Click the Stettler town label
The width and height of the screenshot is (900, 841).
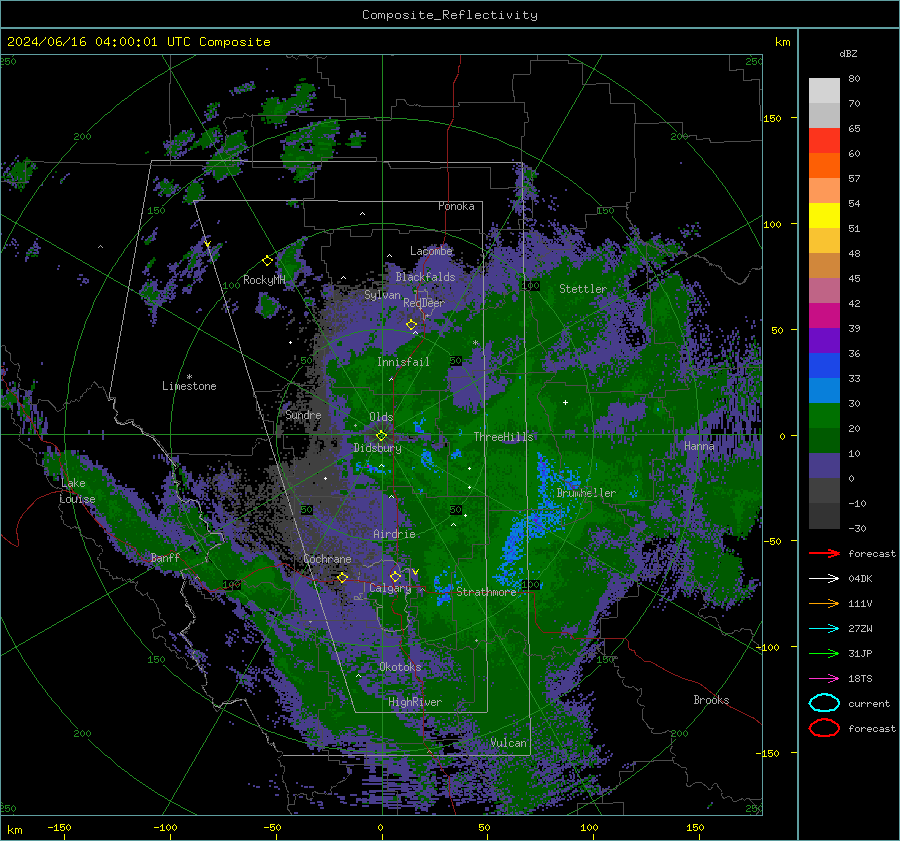tap(583, 289)
